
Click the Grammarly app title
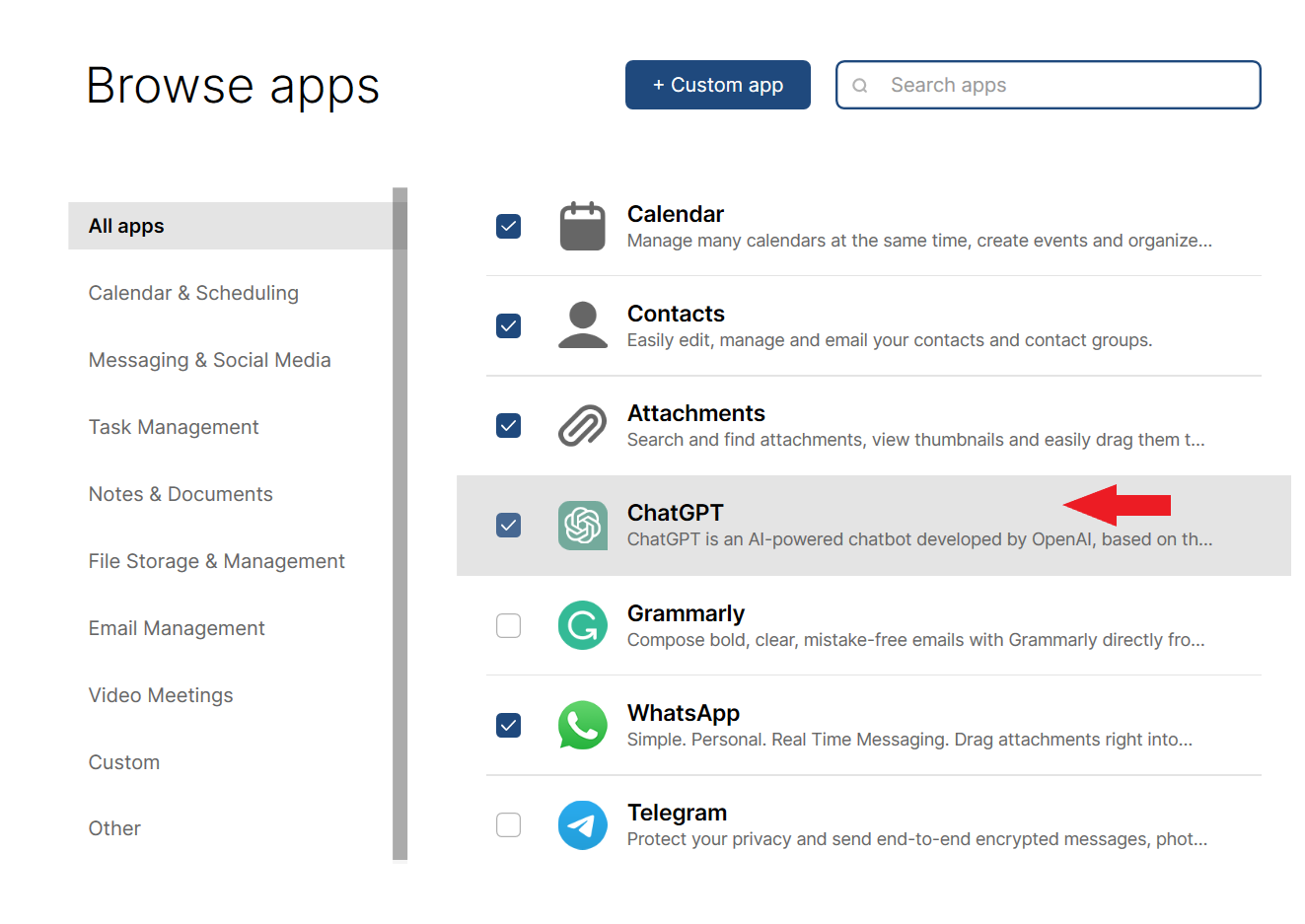pos(686,613)
